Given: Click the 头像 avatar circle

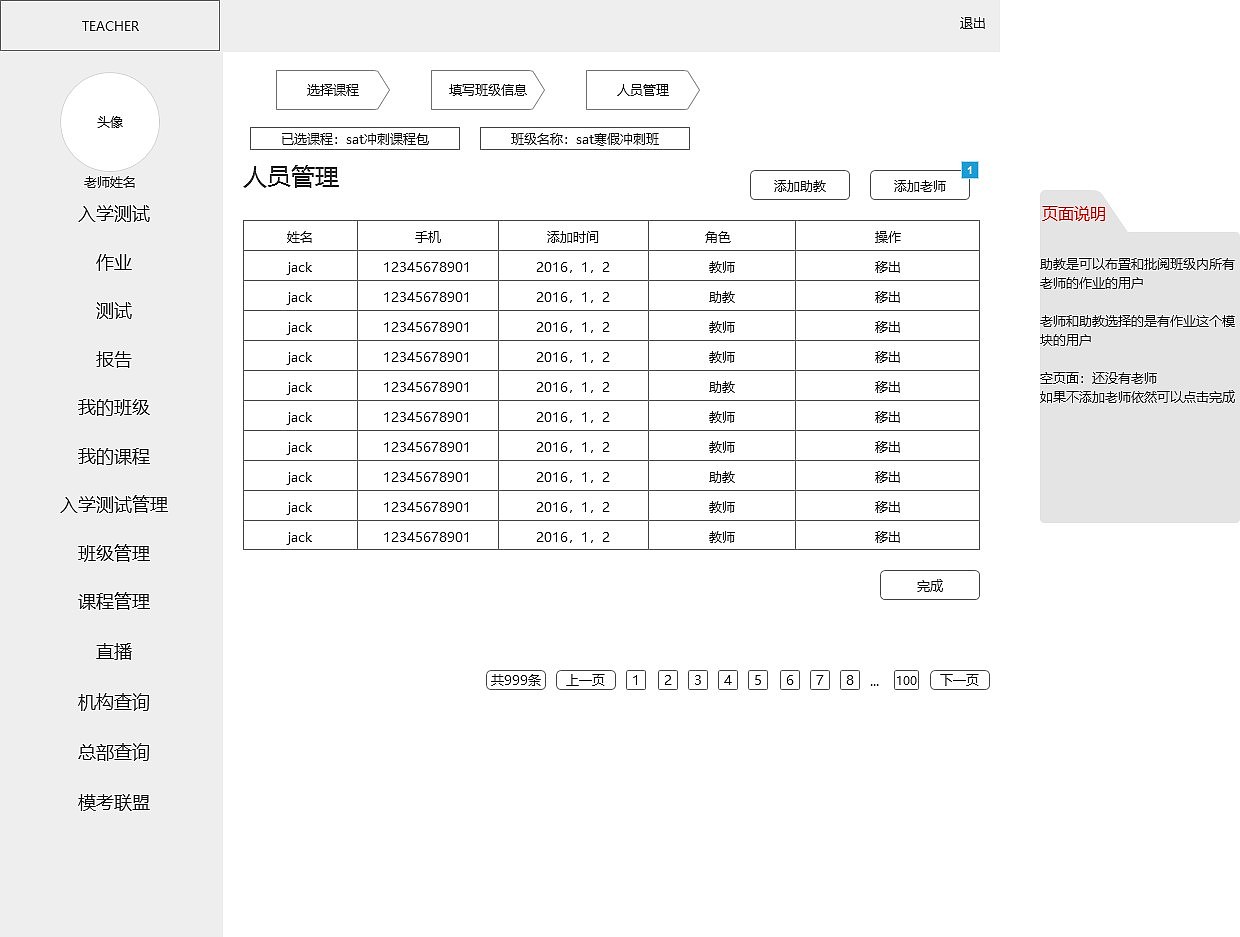Looking at the screenshot, I should [x=110, y=122].
